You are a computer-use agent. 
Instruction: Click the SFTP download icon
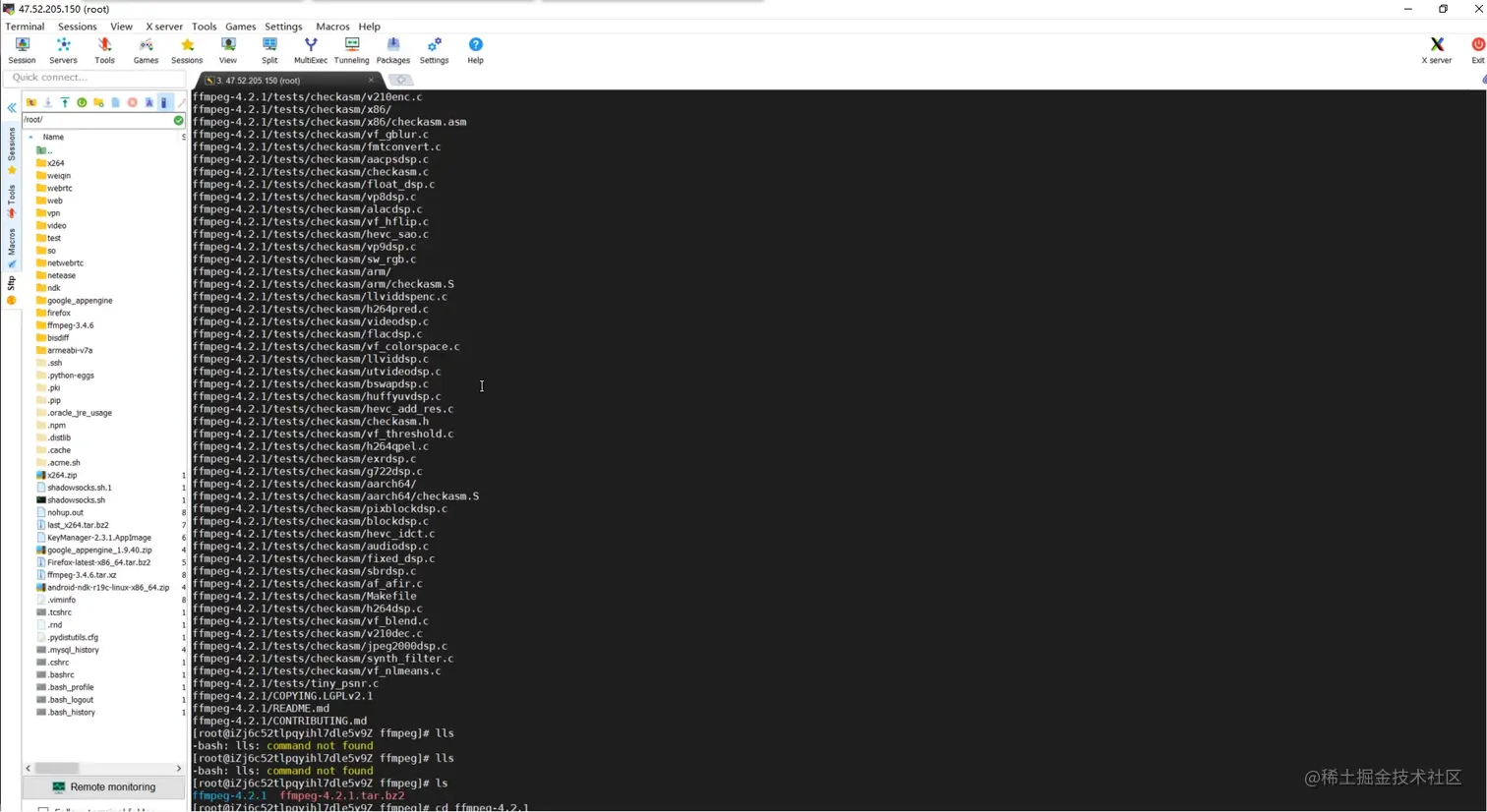click(x=48, y=102)
